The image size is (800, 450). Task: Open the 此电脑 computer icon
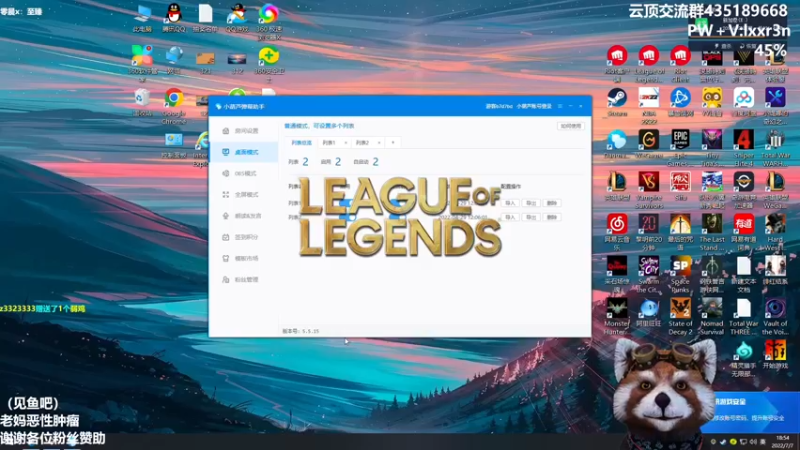(142, 18)
